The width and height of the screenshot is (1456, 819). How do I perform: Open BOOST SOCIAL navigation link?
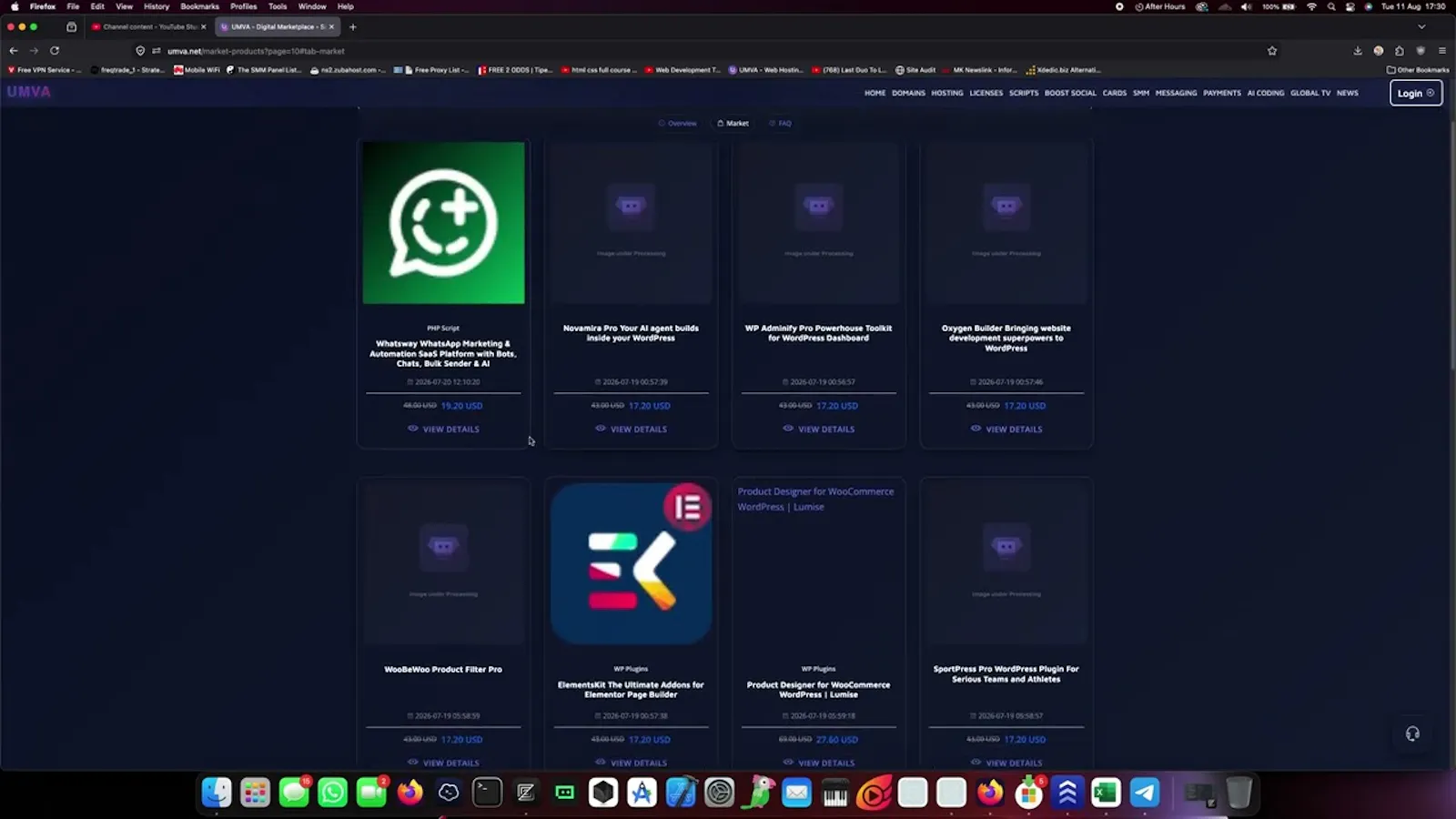pyautogui.click(x=1070, y=93)
